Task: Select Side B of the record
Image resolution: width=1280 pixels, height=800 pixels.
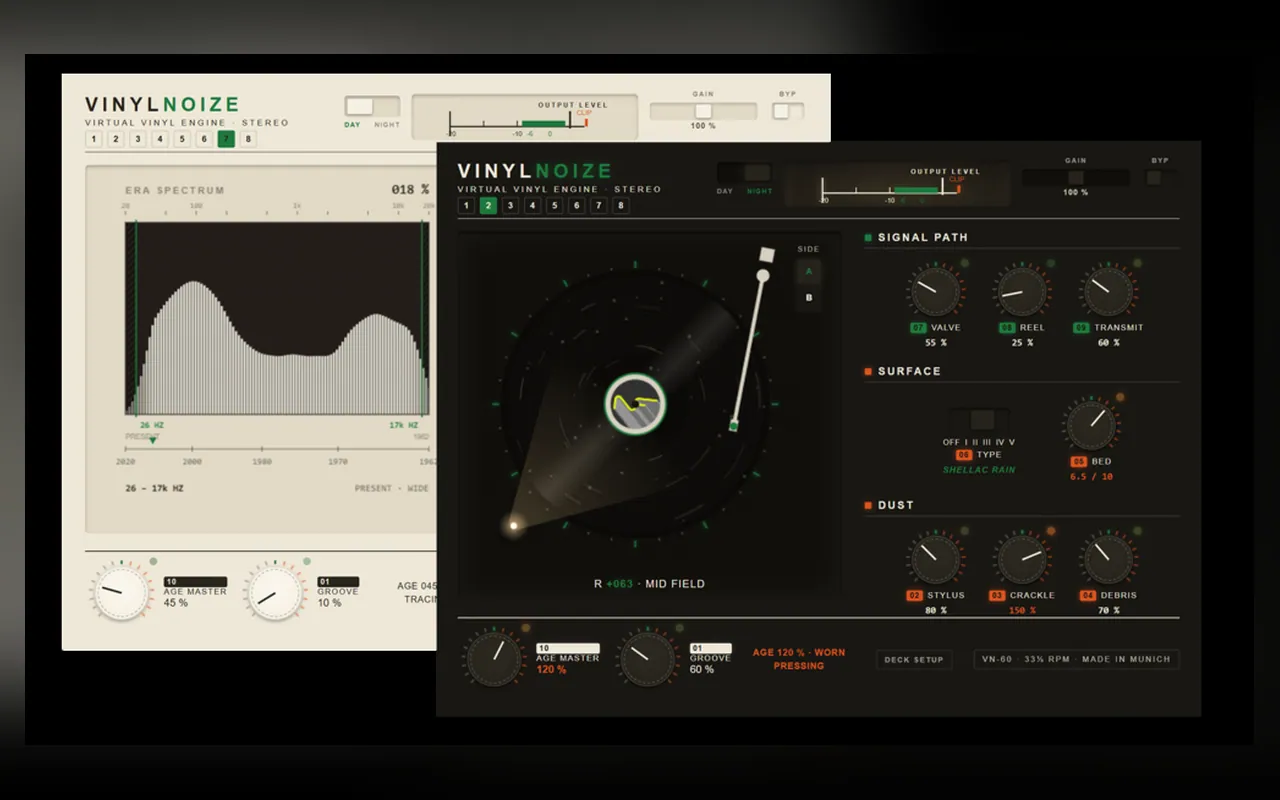Action: [x=809, y=298]
